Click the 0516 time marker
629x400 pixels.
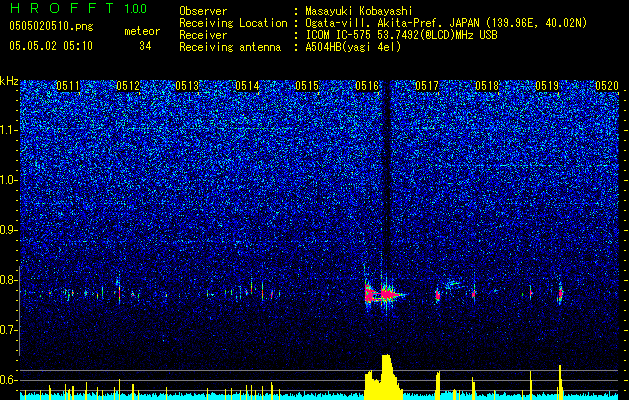coord(367,86)
